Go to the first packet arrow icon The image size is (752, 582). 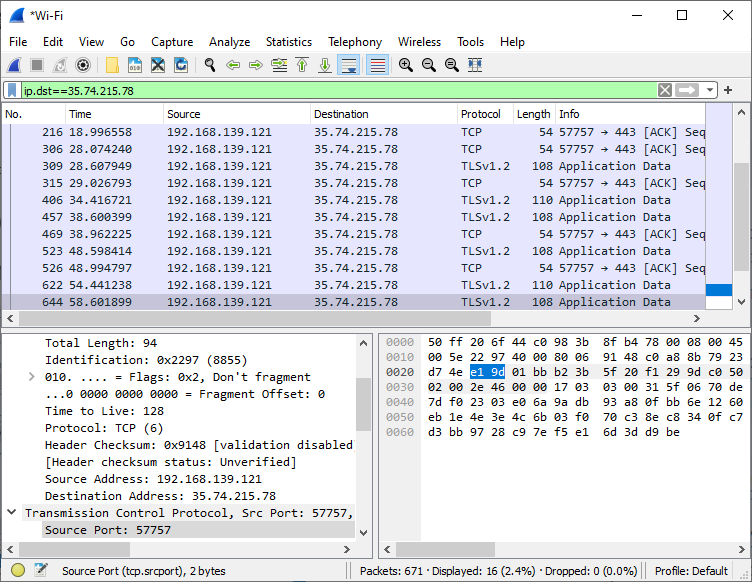click(302, 65)
